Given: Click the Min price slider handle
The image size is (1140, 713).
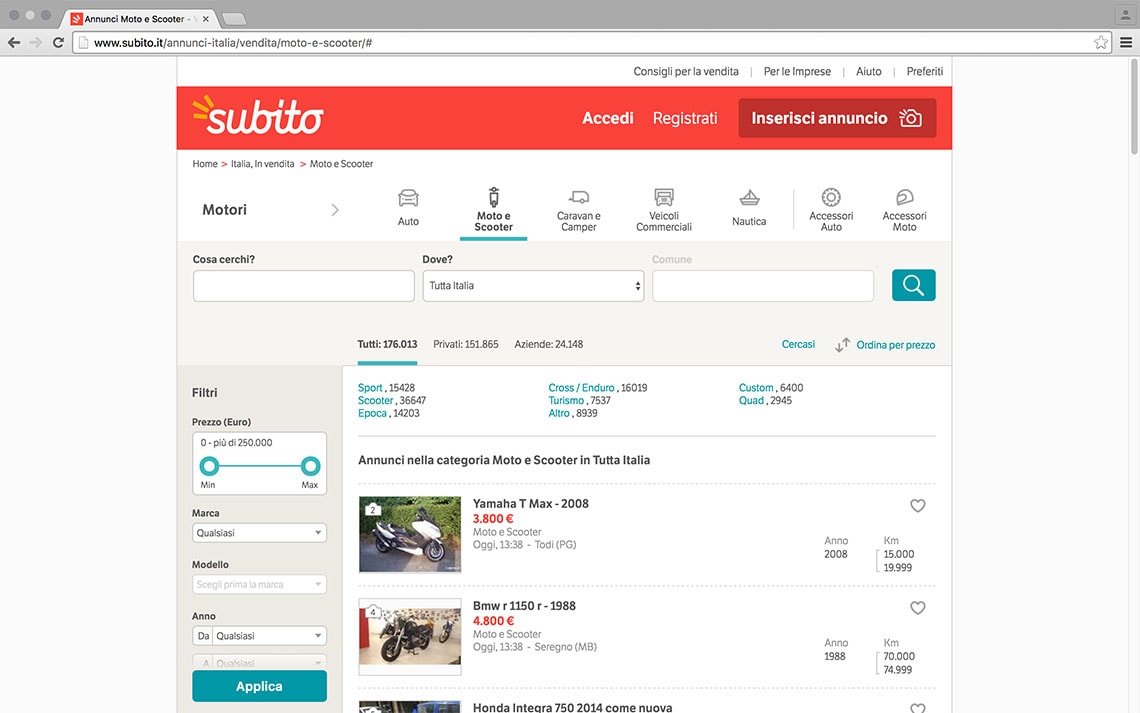Looking at the screenshot, I should [209, 466].
